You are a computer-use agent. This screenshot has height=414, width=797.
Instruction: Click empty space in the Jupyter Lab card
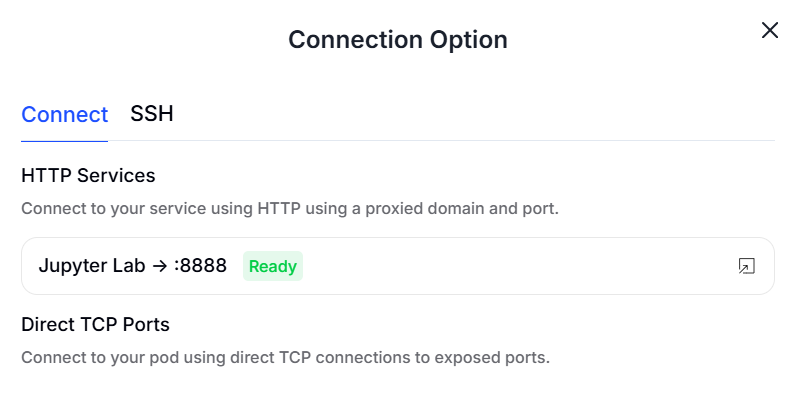(x=500, y=266)
